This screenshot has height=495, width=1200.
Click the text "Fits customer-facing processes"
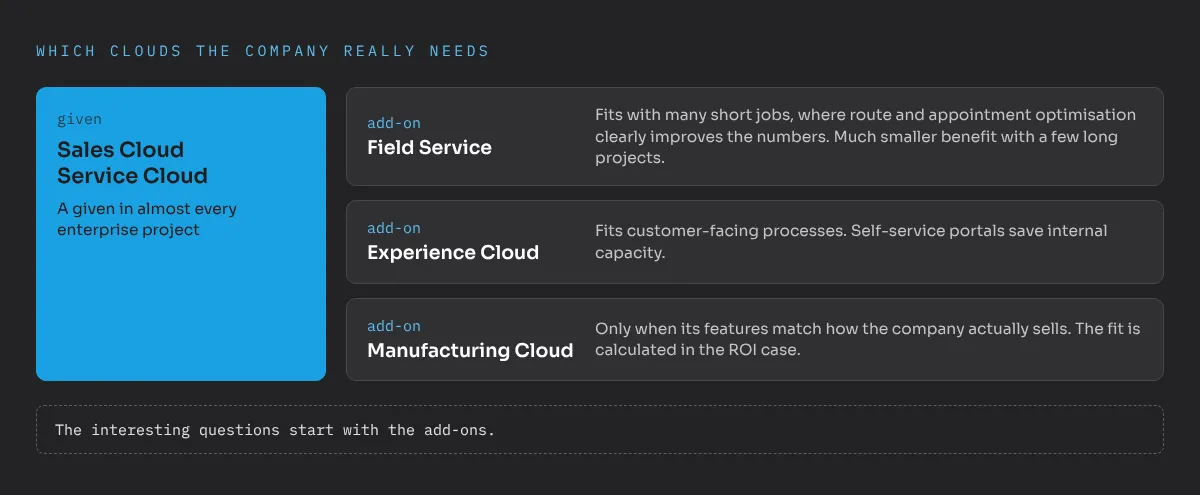851,242
